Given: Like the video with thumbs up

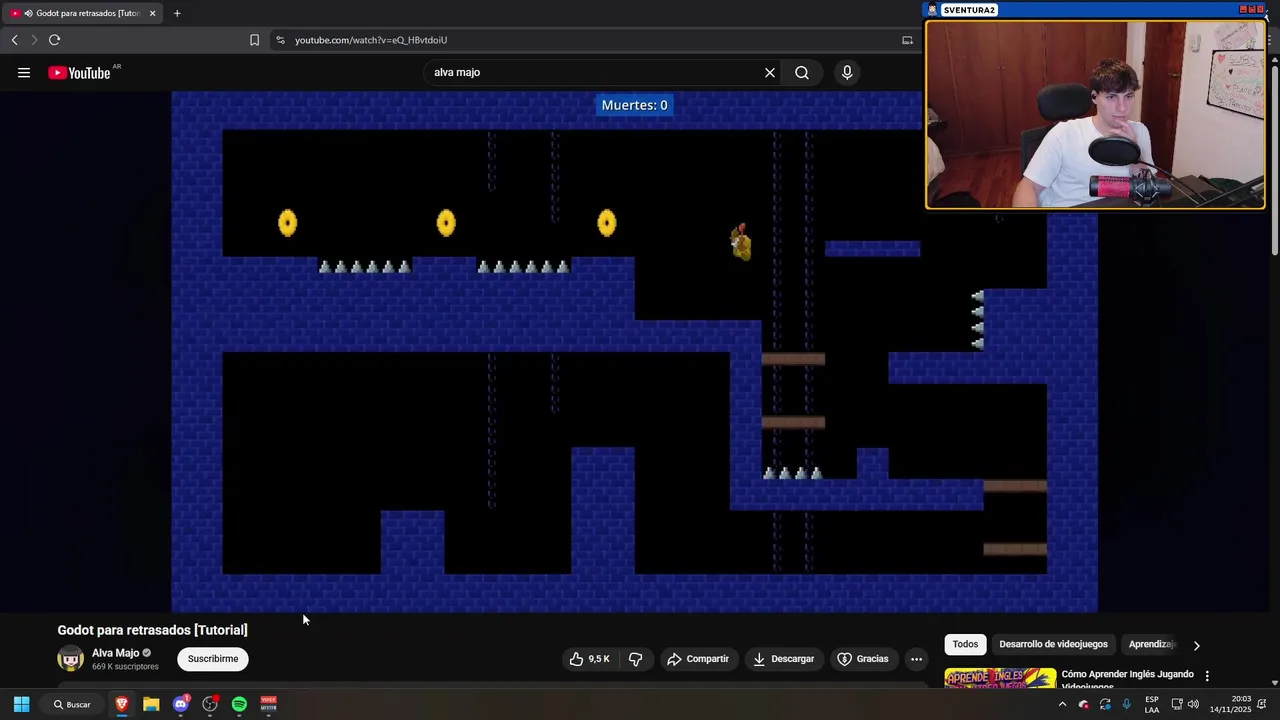Looking at the screenshot, I should tap(589, 659).
